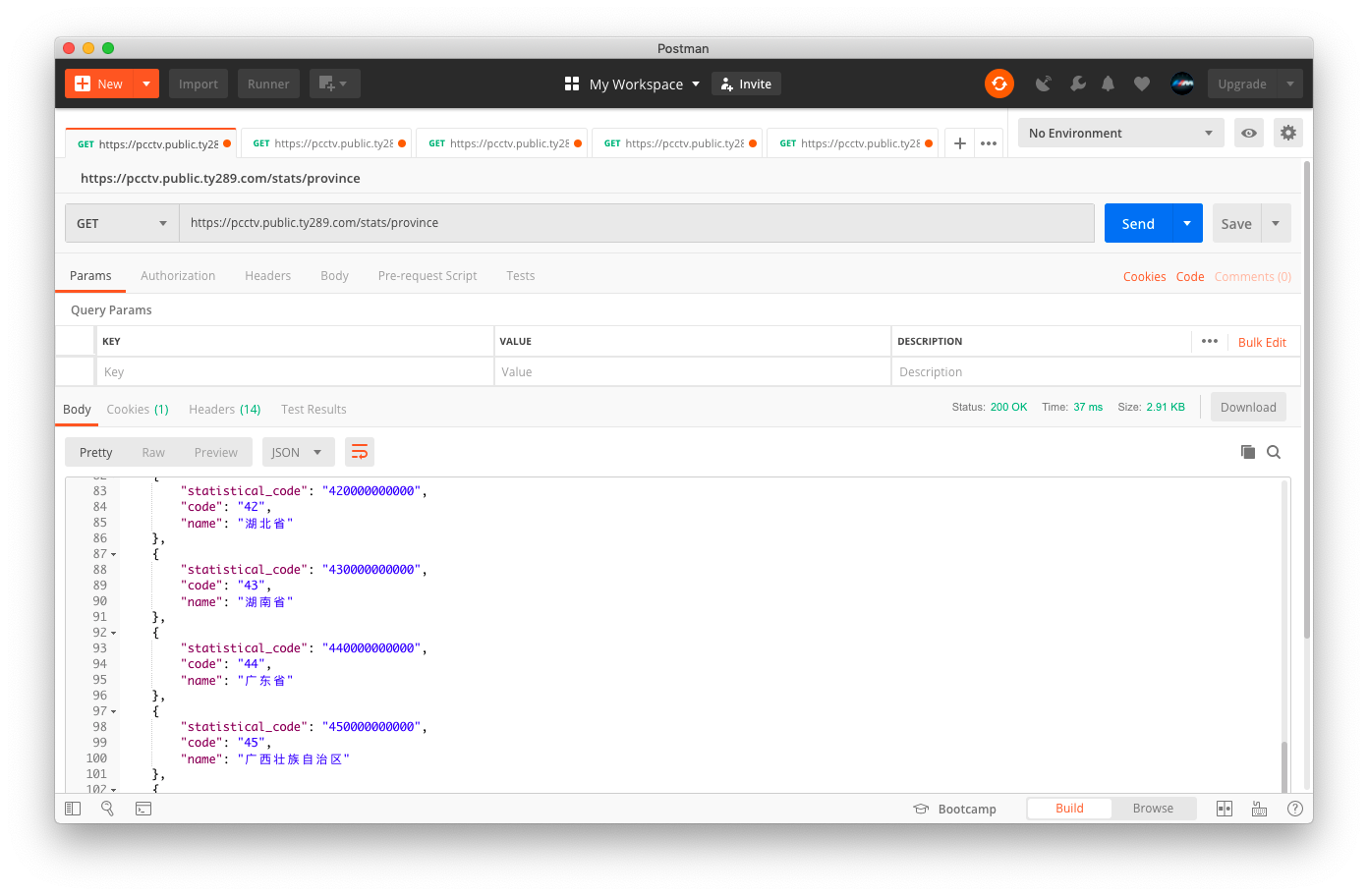Copy response body to clipboard

1248,452
